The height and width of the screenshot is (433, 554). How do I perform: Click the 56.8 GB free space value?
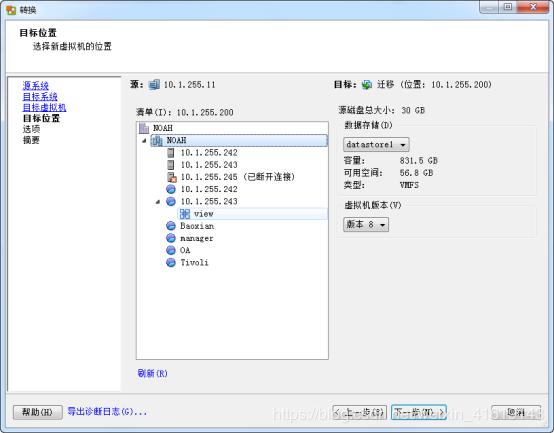click(416, 173)
